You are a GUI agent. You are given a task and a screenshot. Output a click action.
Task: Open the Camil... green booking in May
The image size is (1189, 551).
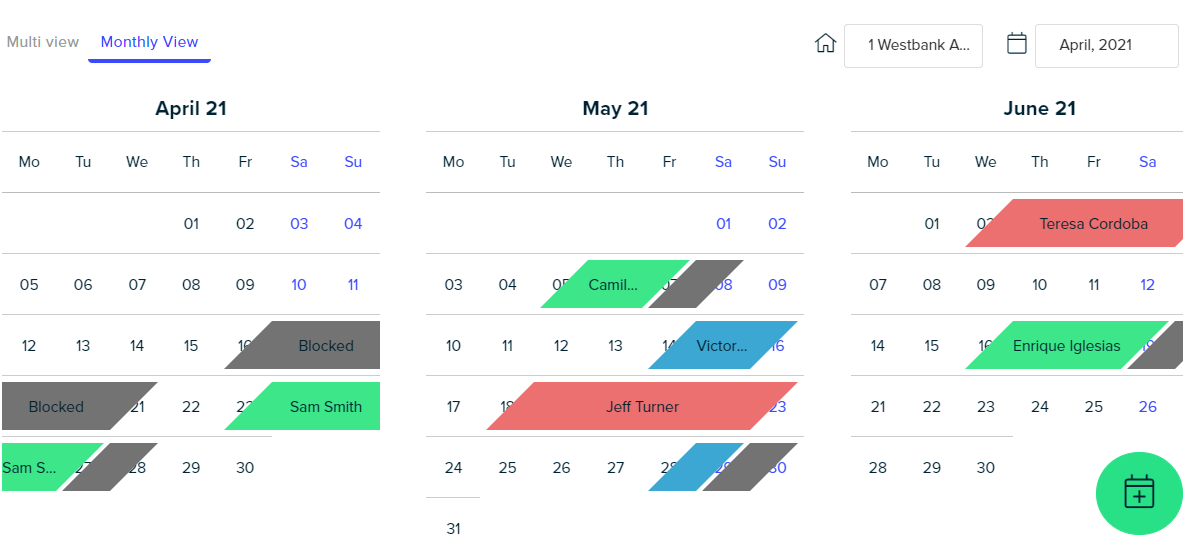point(614,284)
